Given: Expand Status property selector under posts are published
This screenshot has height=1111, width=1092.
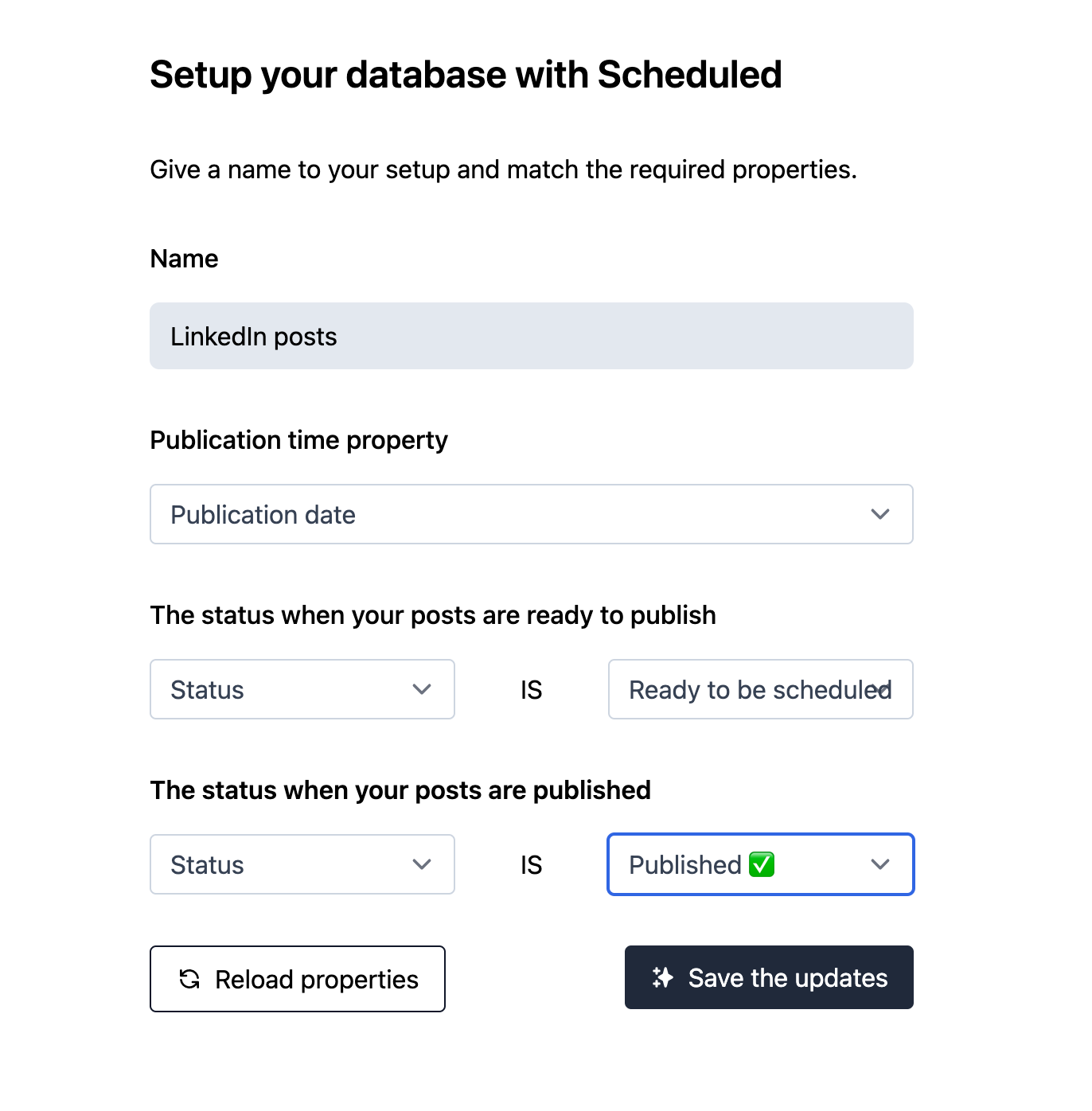Looking at the screenshot, I should pos(302,864).
